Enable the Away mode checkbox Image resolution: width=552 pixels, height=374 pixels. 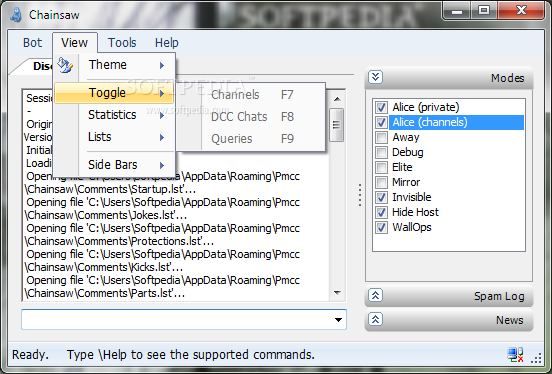pyautogui.click(x=381, y=137)
